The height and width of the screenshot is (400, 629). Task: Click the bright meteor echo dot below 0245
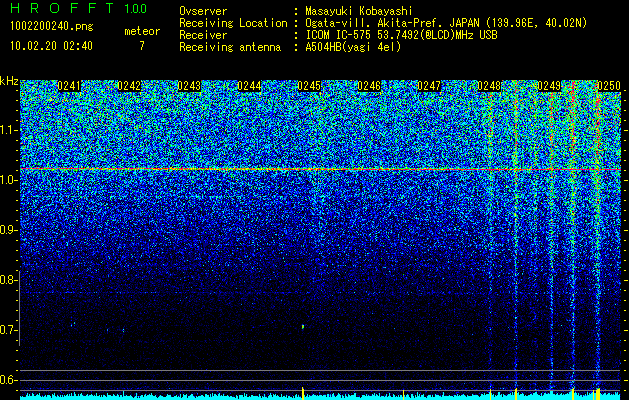[x=303, y=327]
